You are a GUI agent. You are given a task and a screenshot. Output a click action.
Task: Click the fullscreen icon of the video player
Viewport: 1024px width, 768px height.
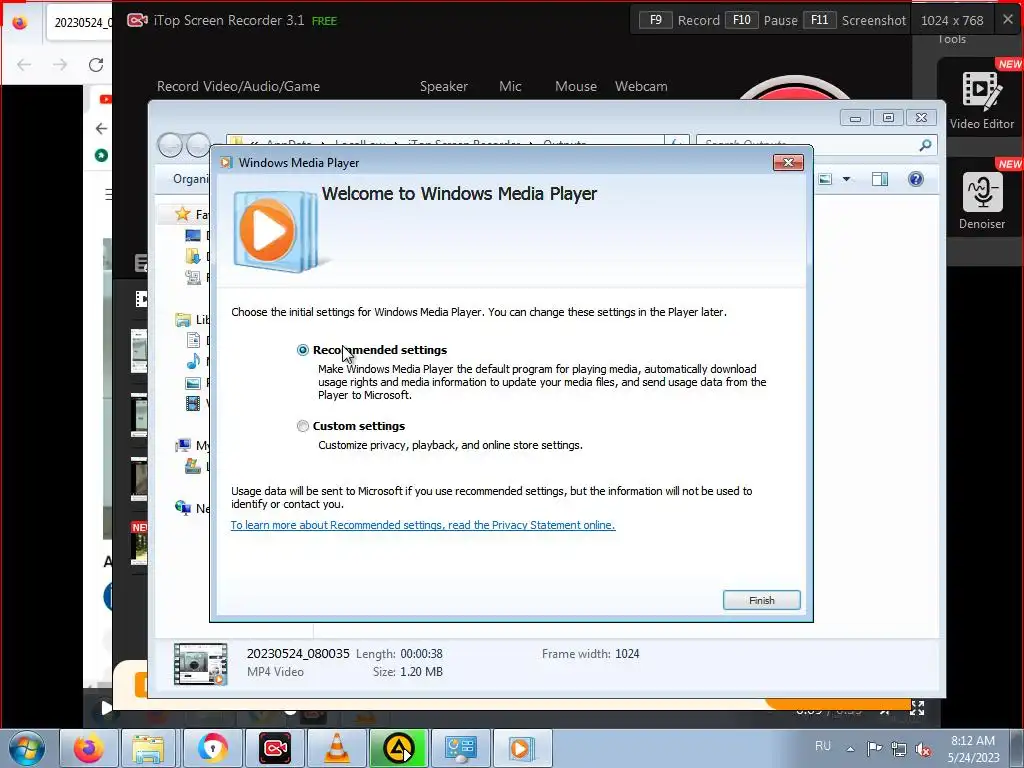pyautogui.click(x=918, y=708)
